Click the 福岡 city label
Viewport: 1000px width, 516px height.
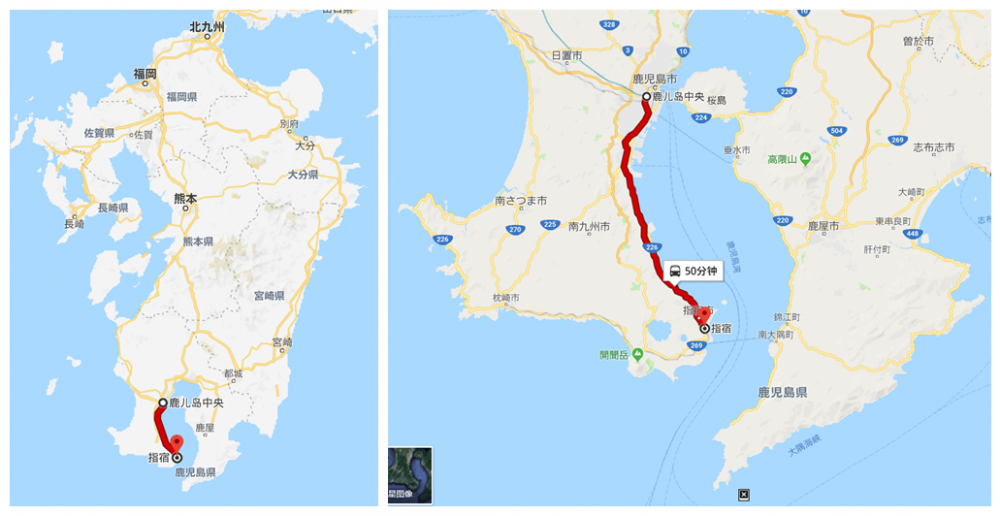pyautogui.click(x=145, y=74)
